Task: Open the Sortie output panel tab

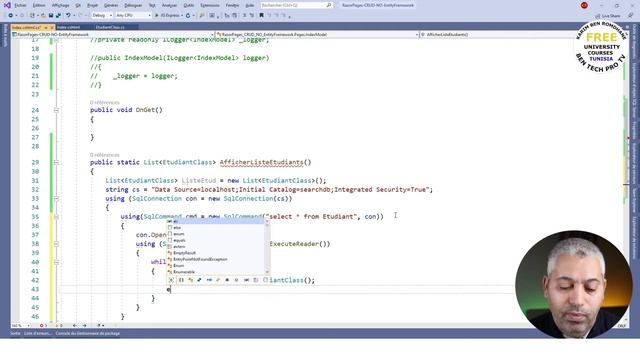Action: click(x=15, y=333)
